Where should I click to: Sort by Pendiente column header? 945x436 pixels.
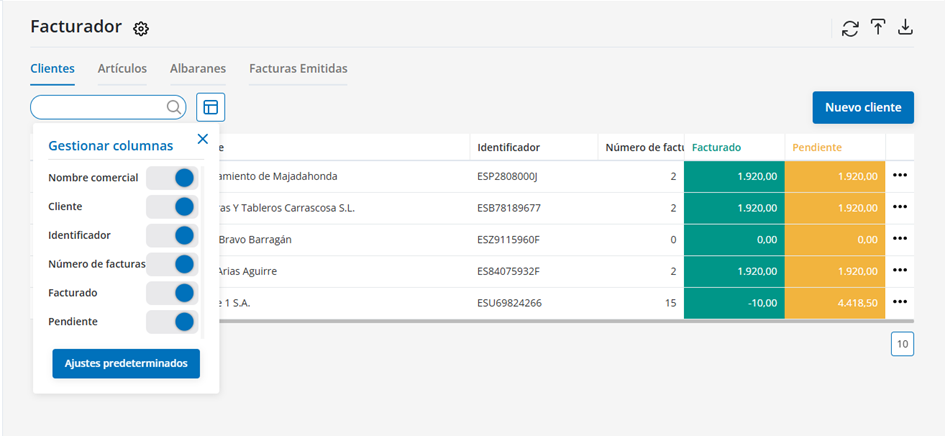835,147
